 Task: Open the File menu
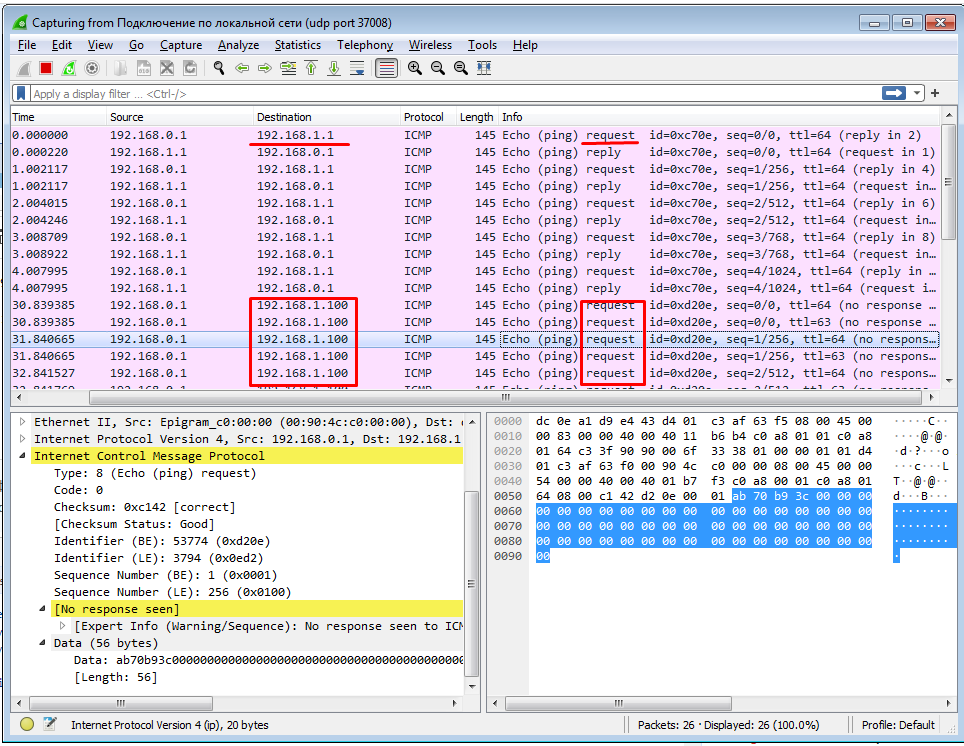(x=27, y=45)
